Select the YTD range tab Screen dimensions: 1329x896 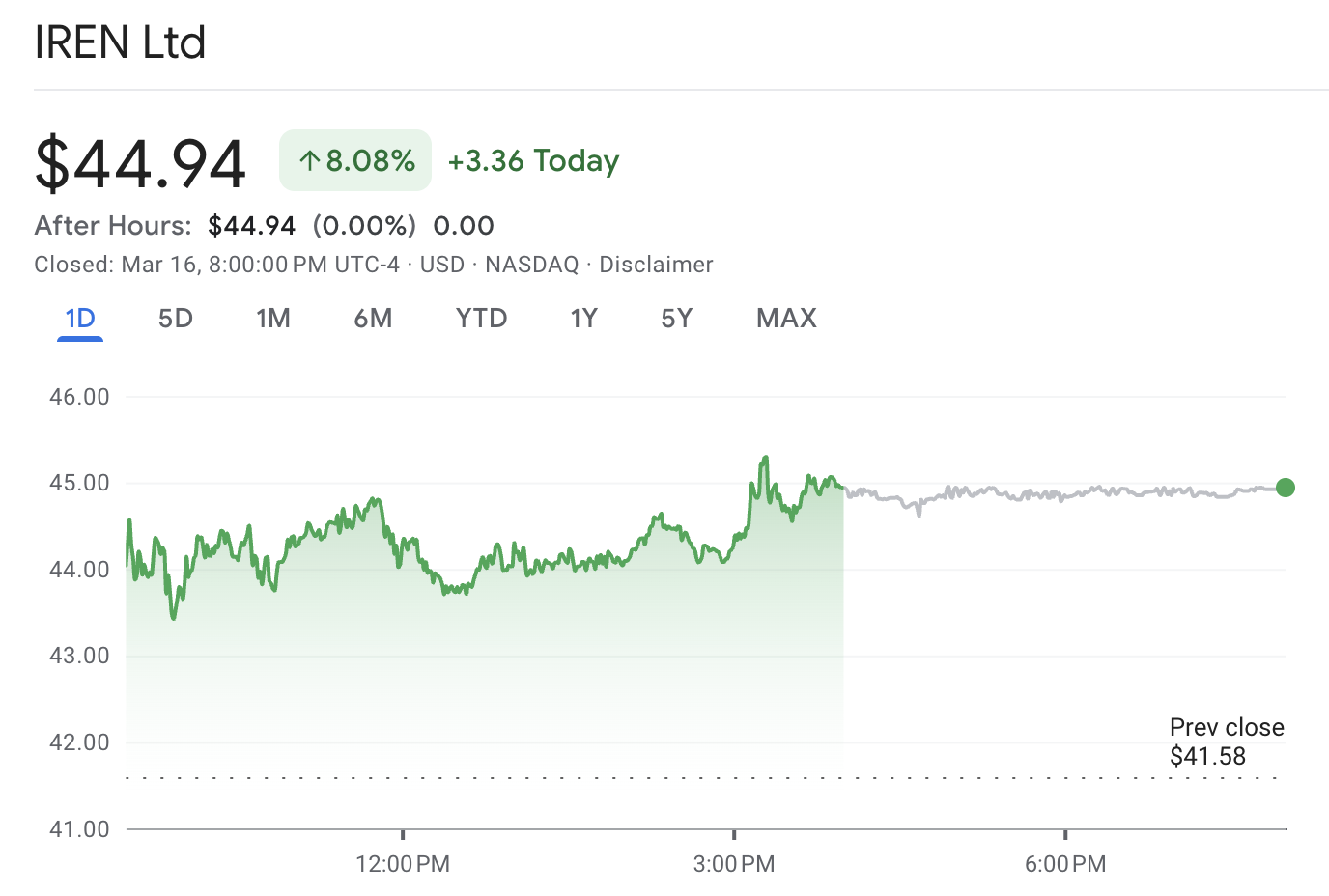[x=481, y=319]
